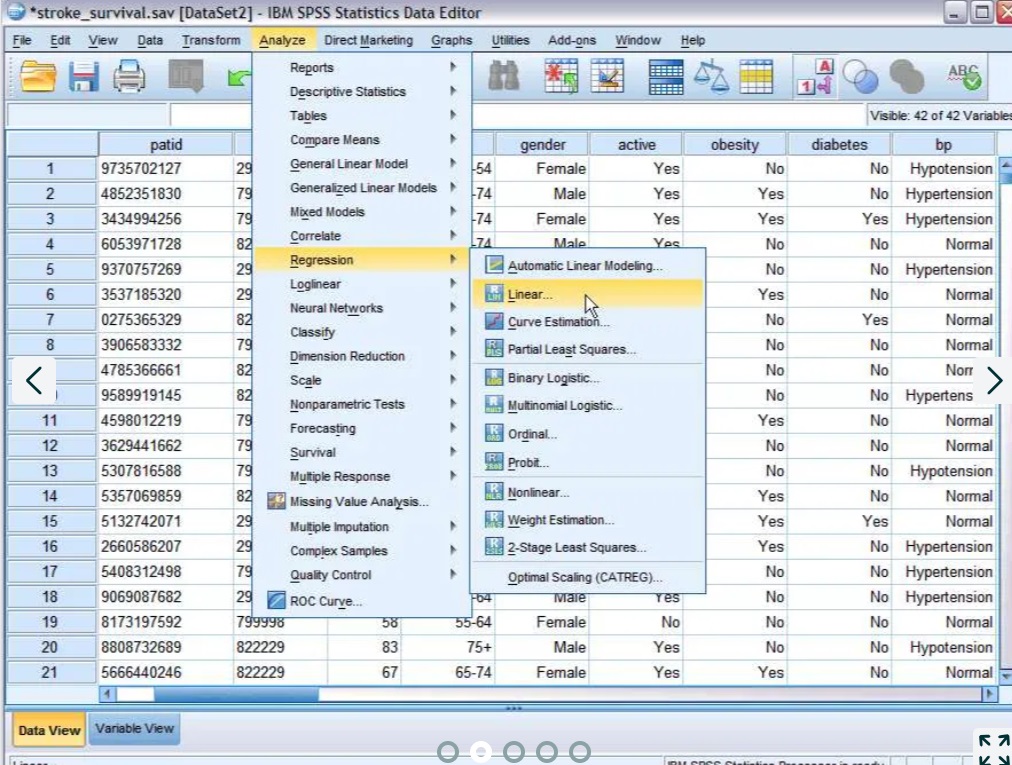Expand the Compare Means submenu
The width and height of the screenshot is (1012, 765).
click(x=335, y=140)
